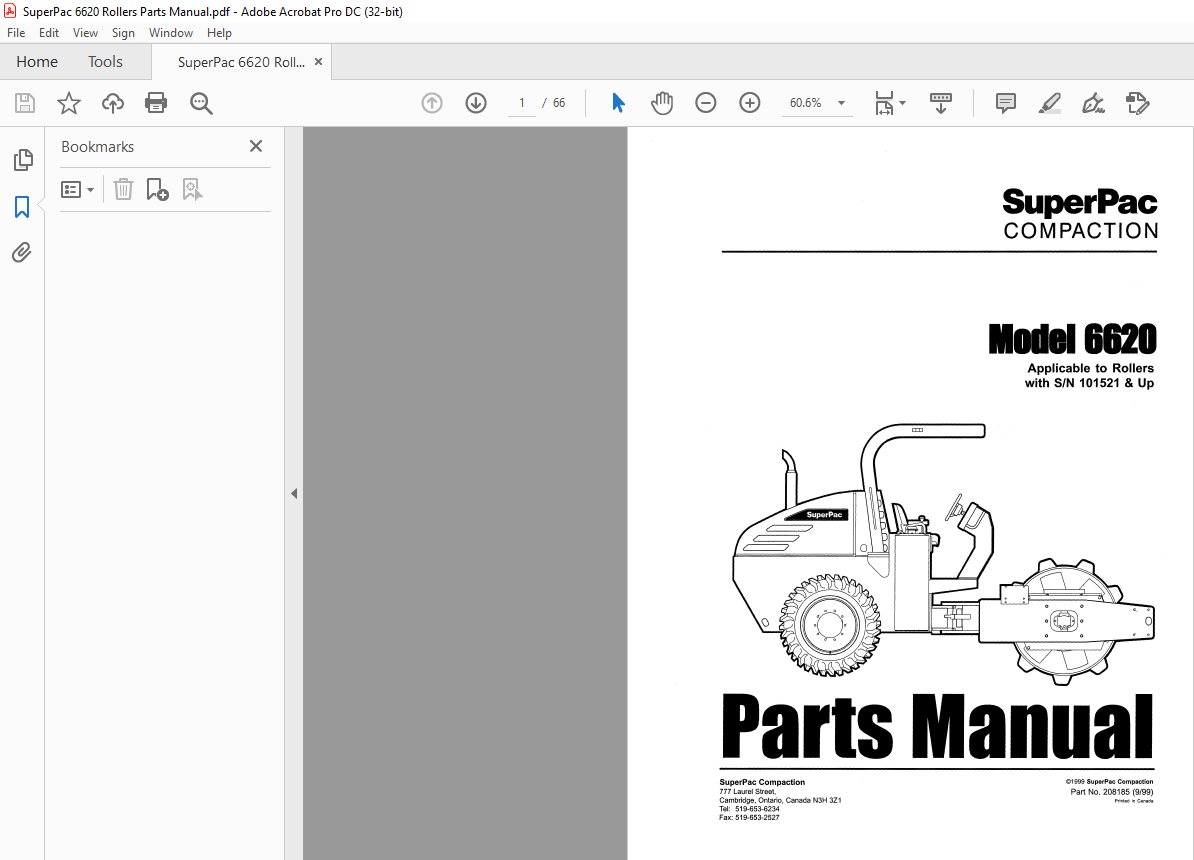Open the Page Thumbnails panel

[x=23, y=160]
